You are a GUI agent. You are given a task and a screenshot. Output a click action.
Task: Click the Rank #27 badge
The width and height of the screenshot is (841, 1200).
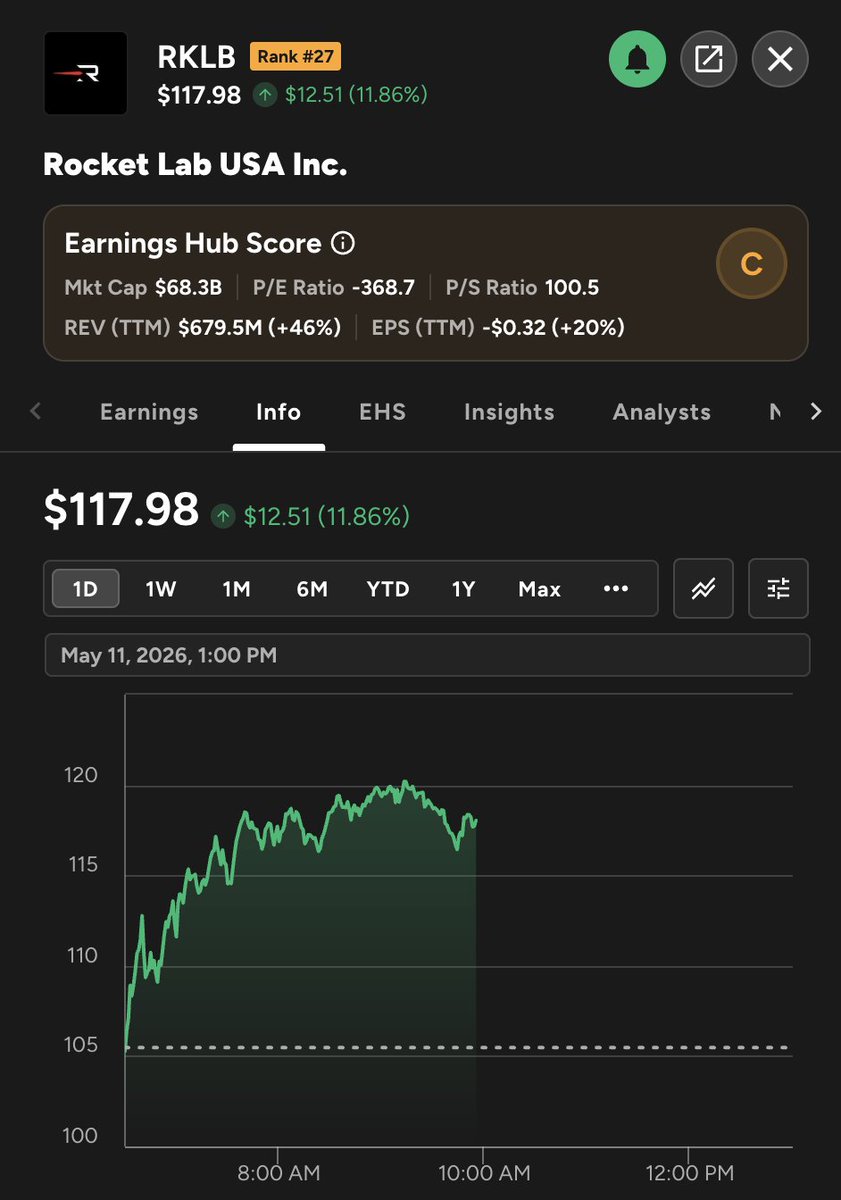point(295,57)
